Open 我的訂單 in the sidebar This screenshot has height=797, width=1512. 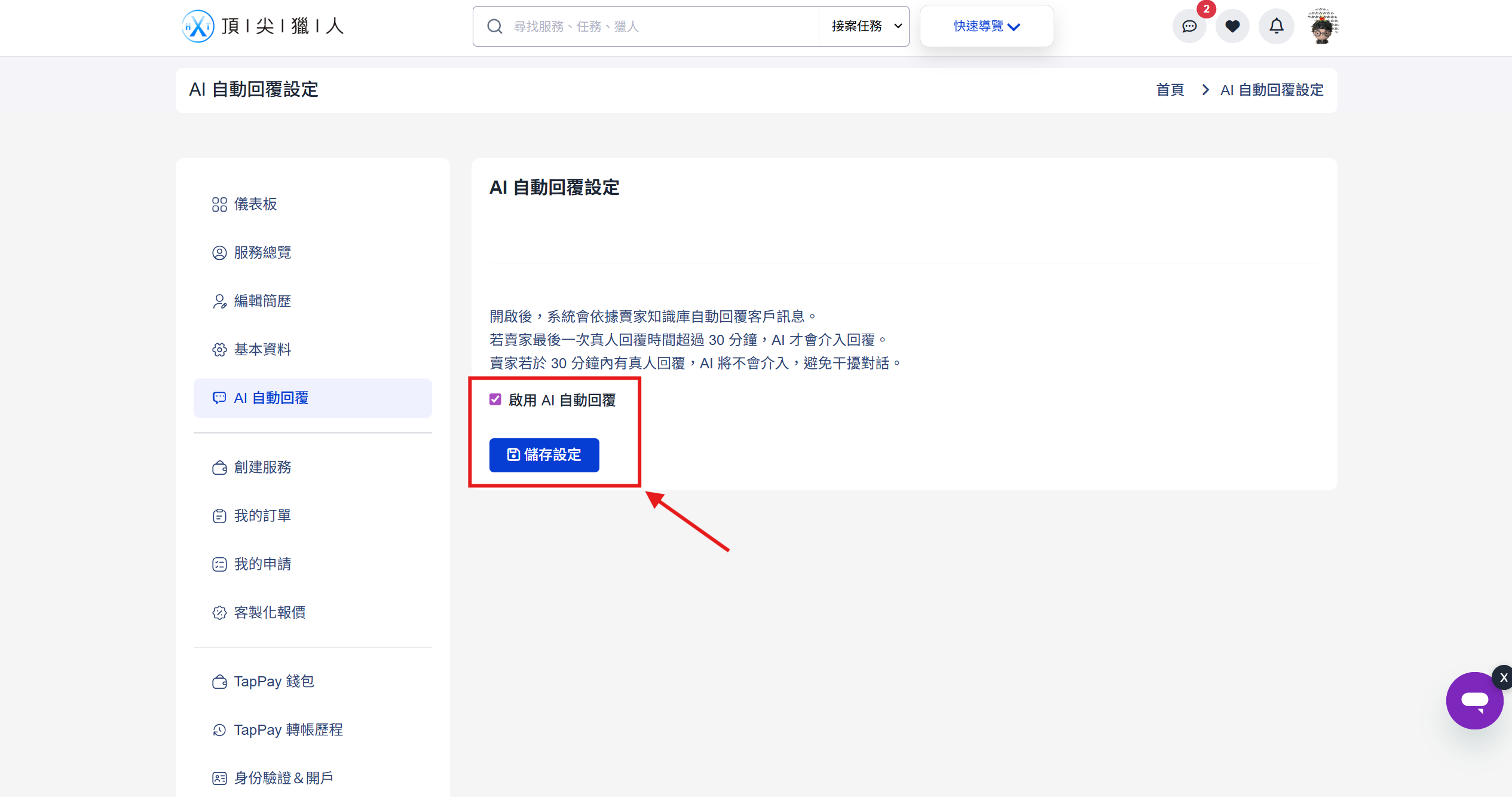(262, 515)
